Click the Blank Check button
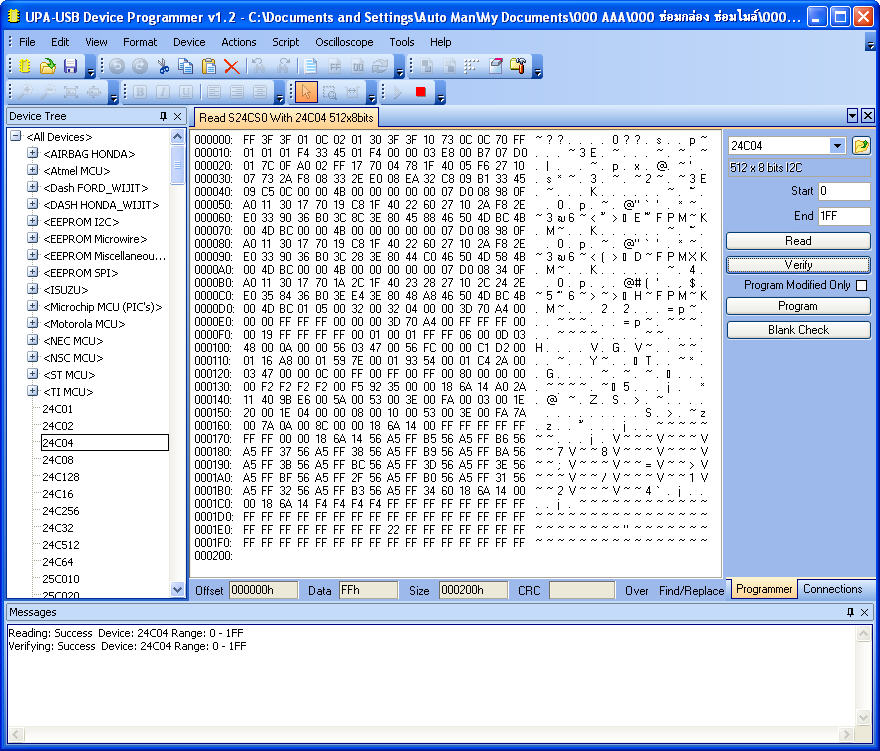 click(x=798, y=329)
